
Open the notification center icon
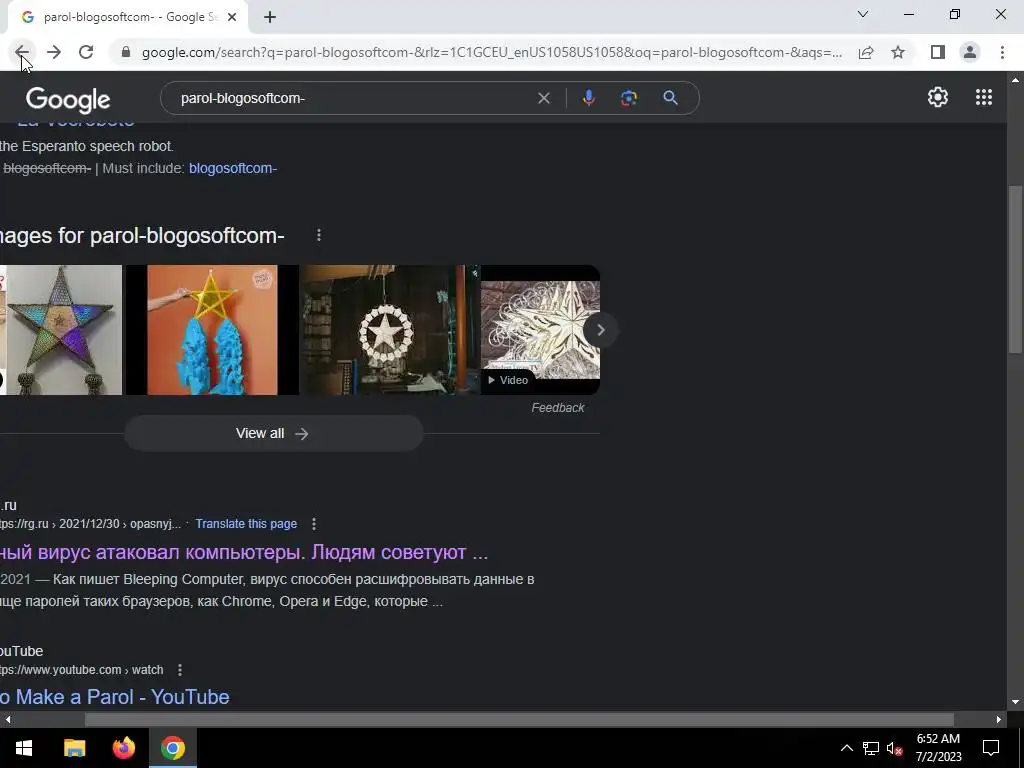tap(991, 748)
